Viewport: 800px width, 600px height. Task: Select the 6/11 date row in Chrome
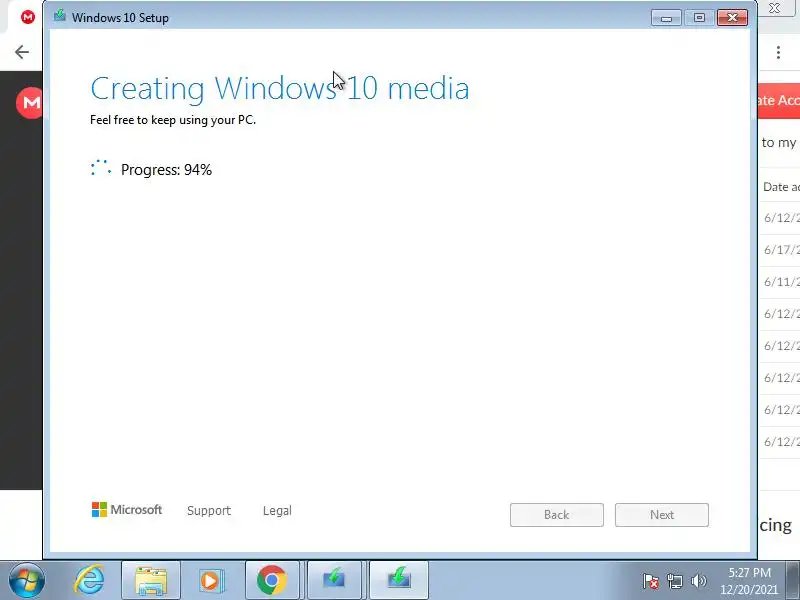(x=780, y=282)
